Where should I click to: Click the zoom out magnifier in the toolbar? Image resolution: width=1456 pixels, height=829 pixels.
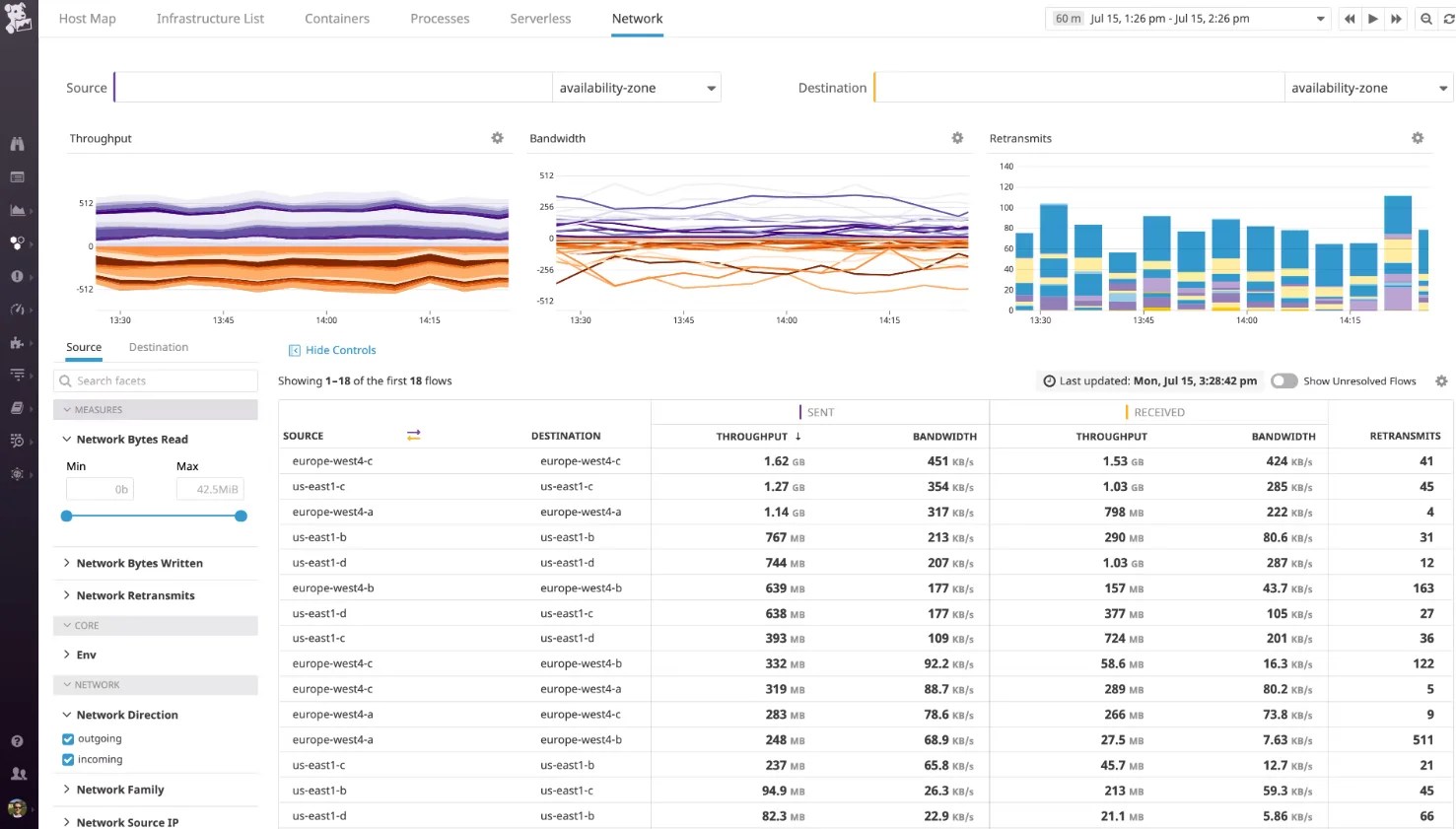pyautogui.click(x=1425, y=18)
